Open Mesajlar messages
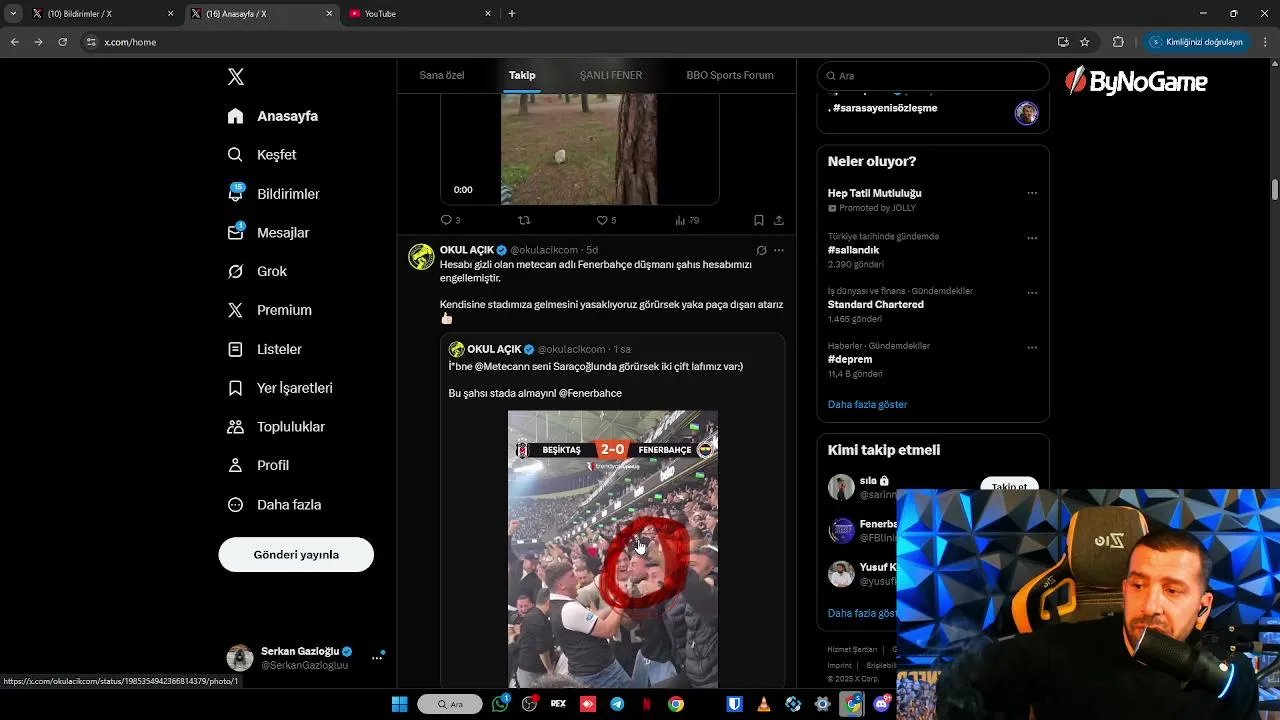This screenshot has width=1280, height=720. 268,233
